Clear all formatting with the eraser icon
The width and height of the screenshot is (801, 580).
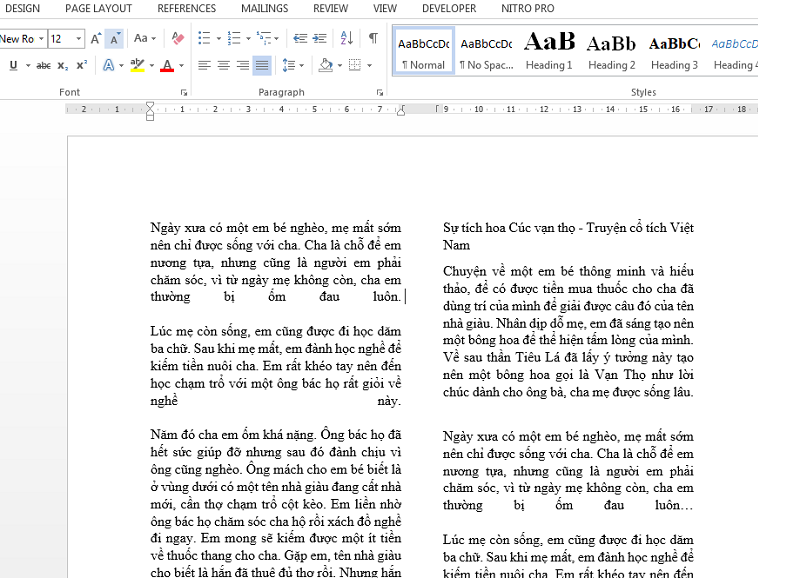(177, 38)
